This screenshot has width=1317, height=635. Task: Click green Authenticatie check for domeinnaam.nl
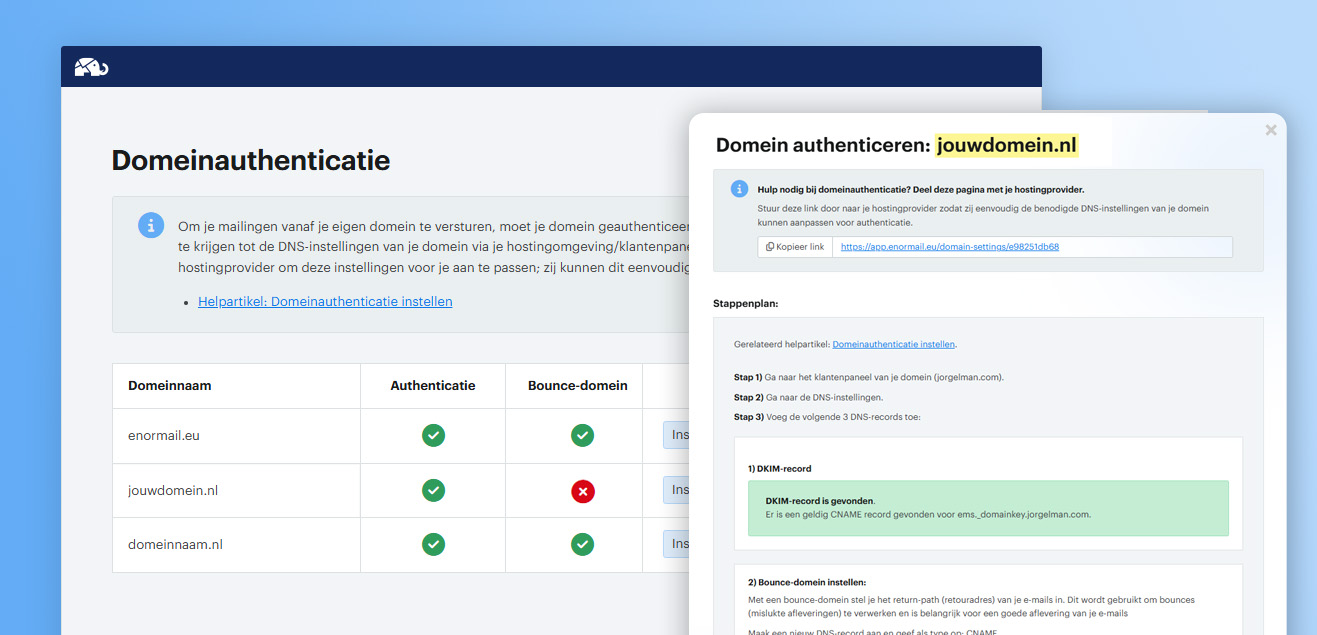(433, 545)
